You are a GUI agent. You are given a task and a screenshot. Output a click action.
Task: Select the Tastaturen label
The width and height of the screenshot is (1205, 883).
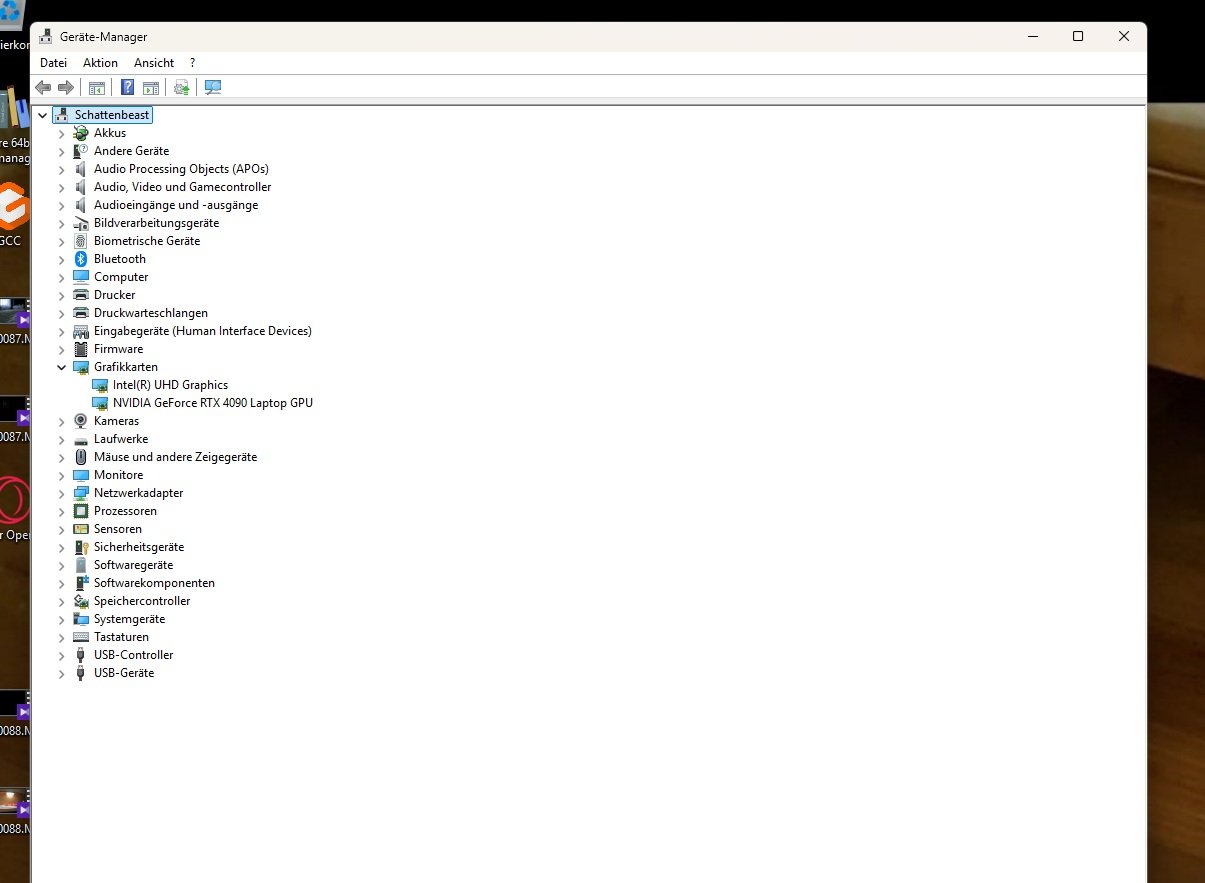click(x=121, y=637)
